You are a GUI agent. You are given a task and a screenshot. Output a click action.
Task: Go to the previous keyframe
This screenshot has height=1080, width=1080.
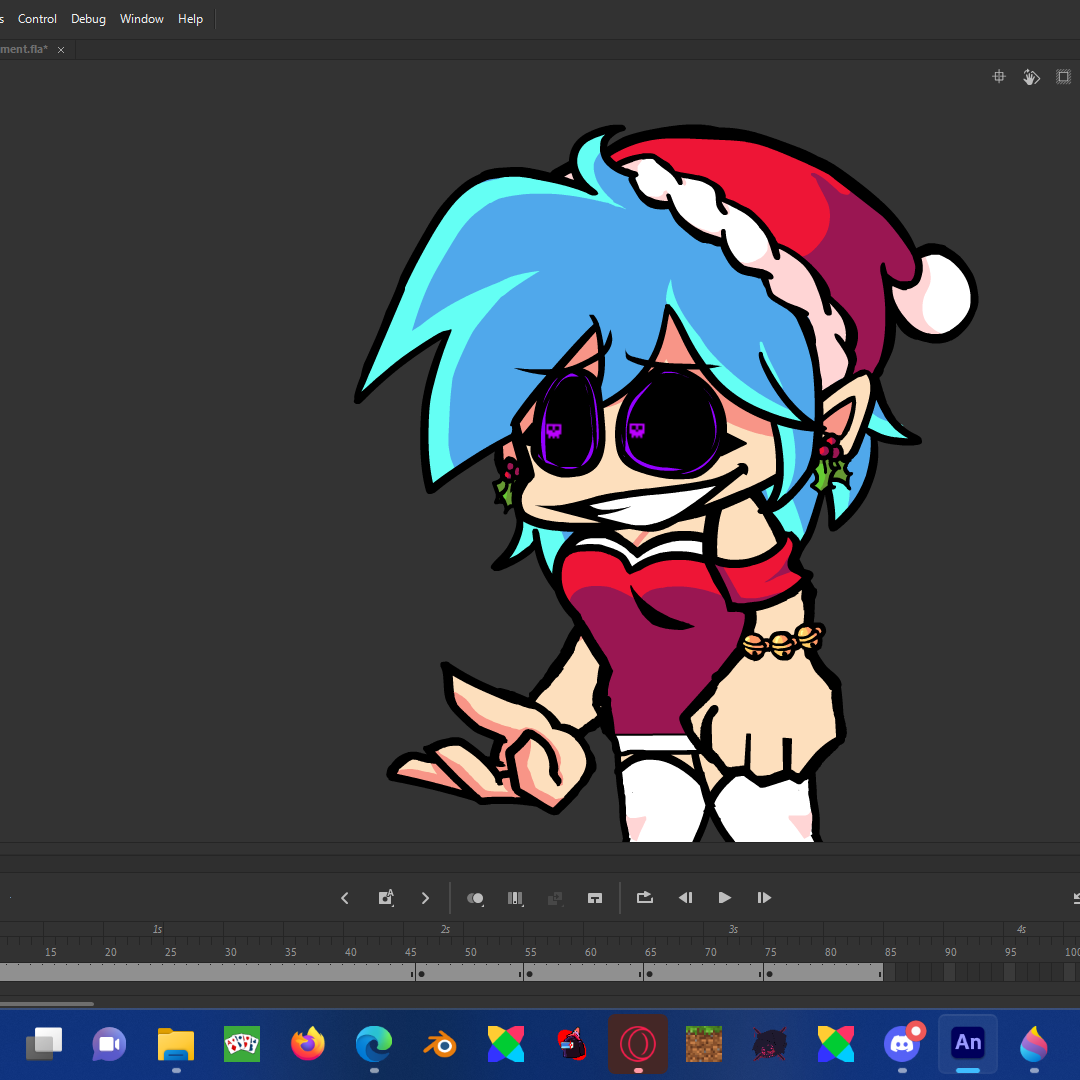[345, 897]
